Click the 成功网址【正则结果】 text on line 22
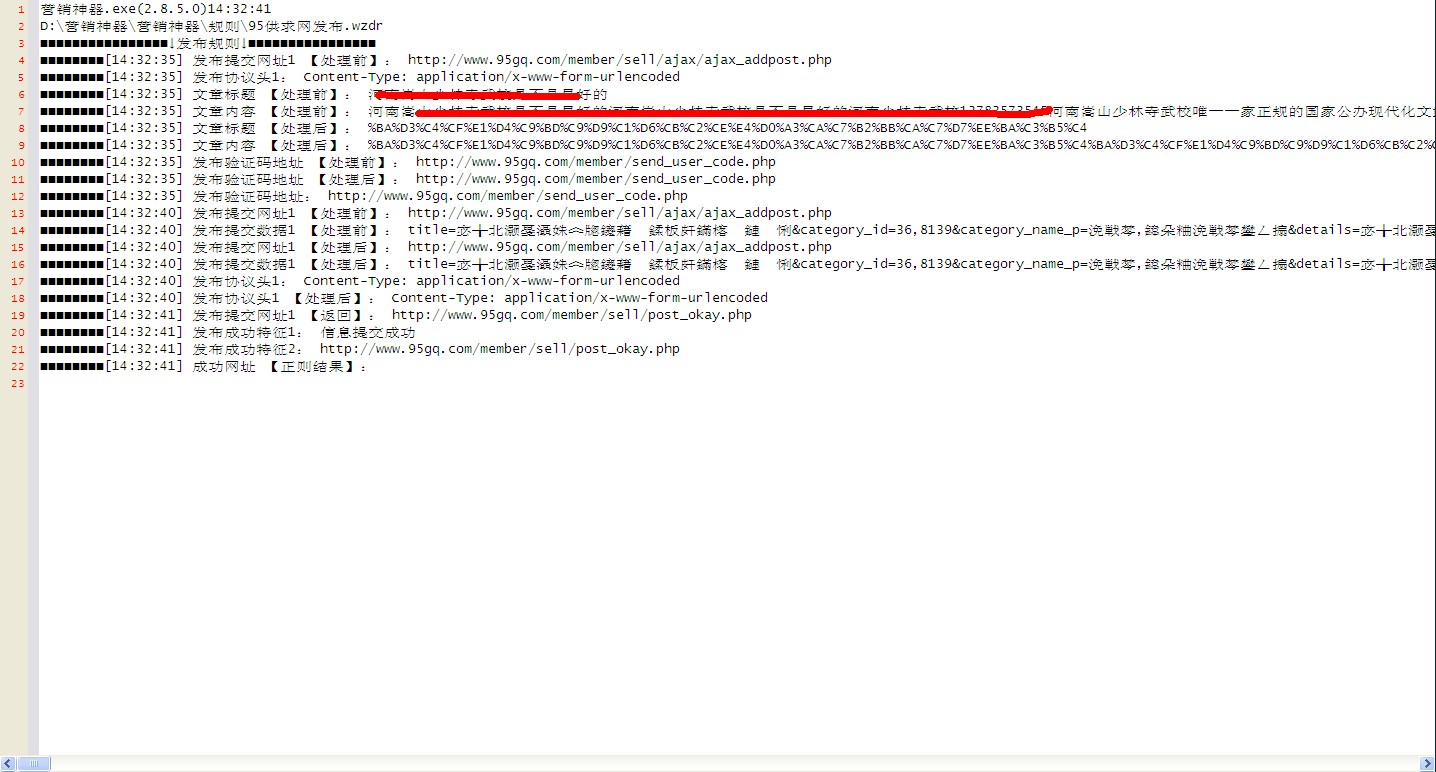 [x=279, y=366]
